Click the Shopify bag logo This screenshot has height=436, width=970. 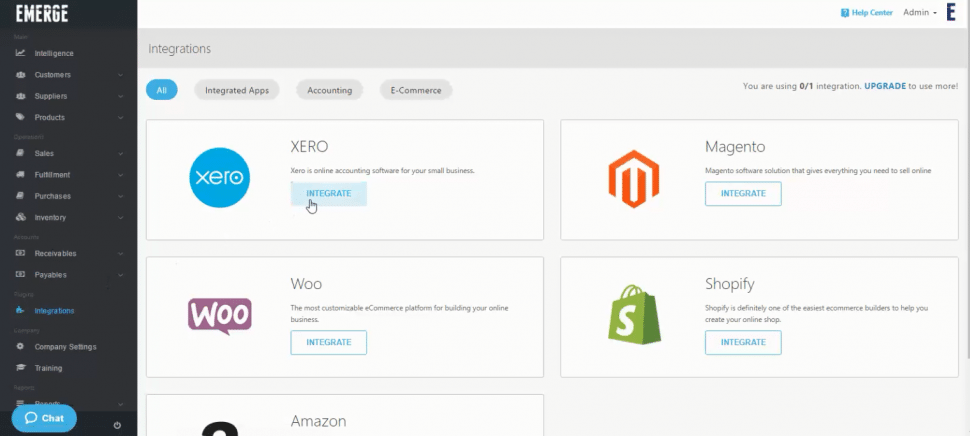click(633, 314)
